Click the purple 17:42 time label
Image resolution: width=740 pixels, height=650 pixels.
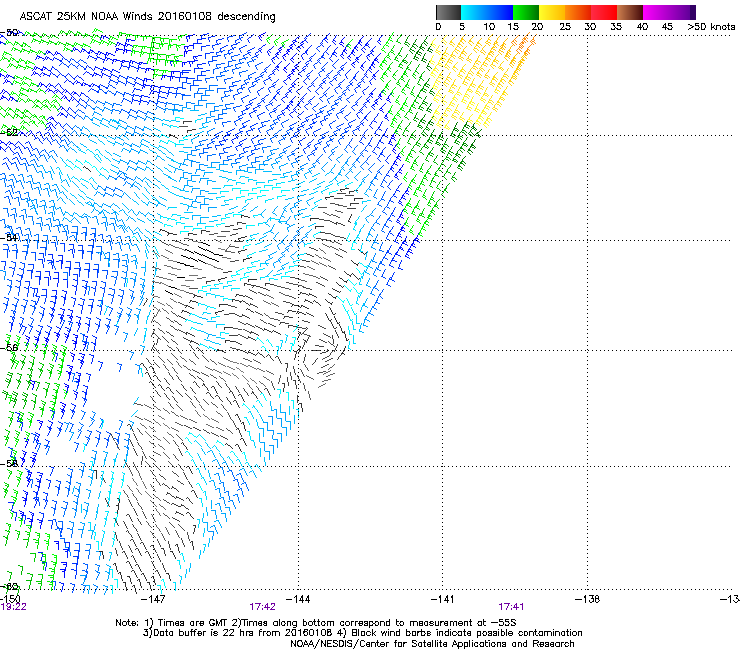point(262,607)
